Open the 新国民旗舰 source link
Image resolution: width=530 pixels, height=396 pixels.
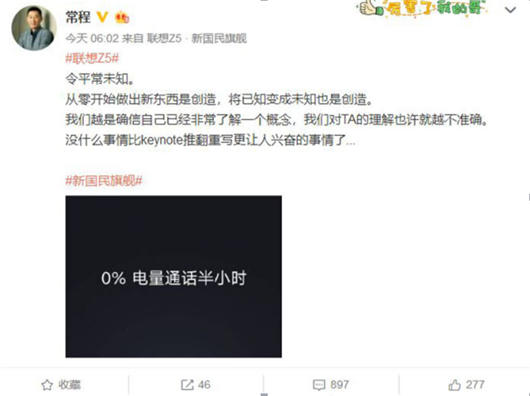pyautogui.click(x=219, y=39)
